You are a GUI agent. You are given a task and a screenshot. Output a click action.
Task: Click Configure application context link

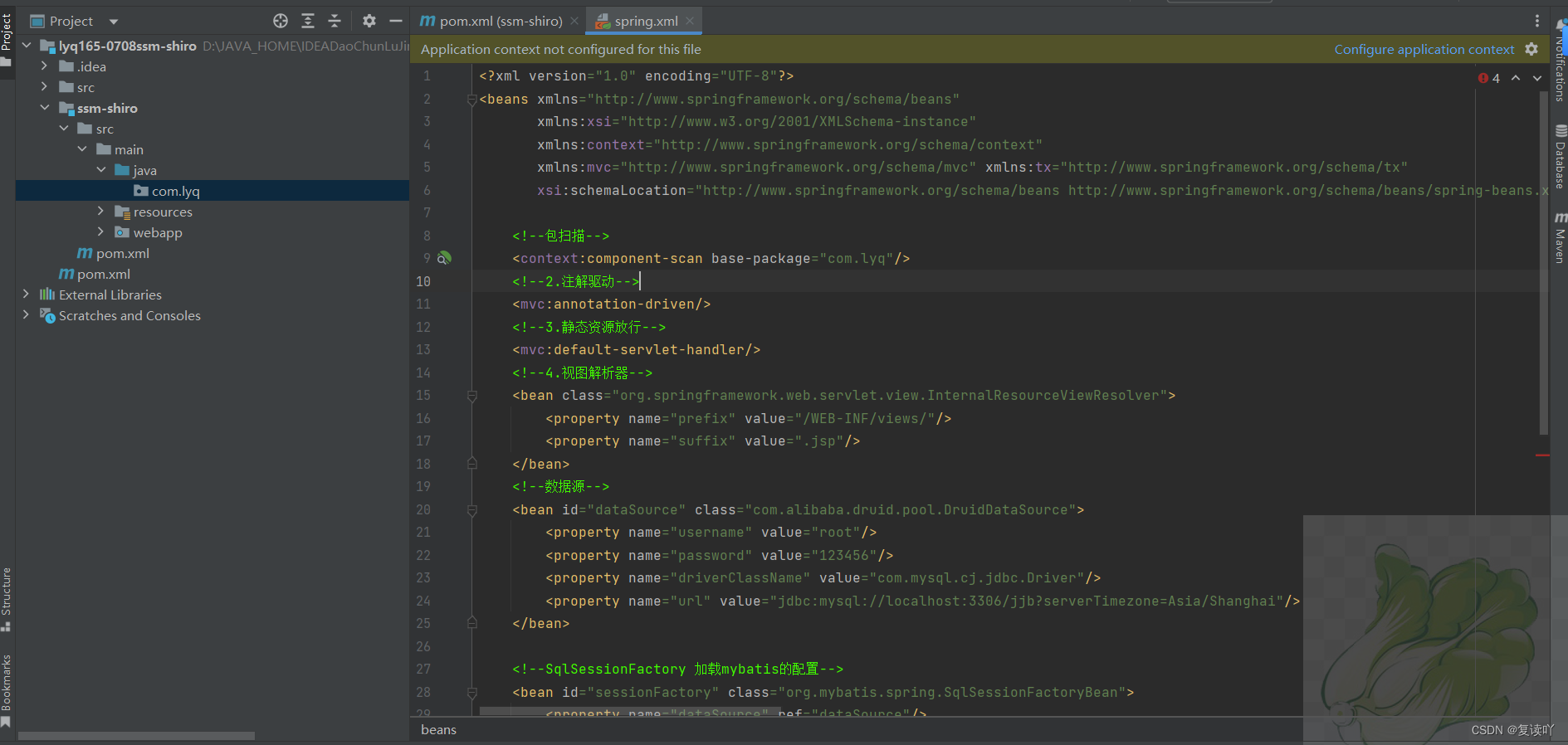pyautogui.click(x=1424, y=50)
